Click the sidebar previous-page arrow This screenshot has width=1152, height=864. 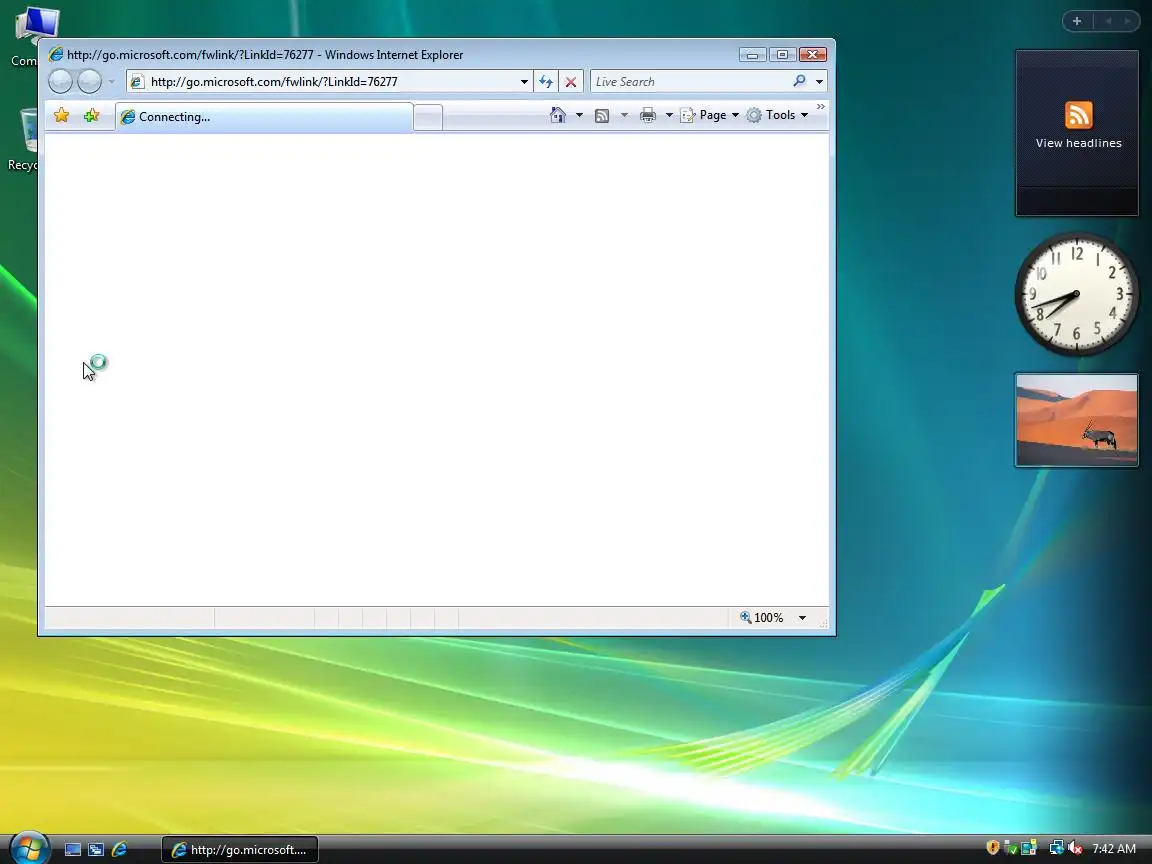pyautogui.click(x=1109, y=21)
